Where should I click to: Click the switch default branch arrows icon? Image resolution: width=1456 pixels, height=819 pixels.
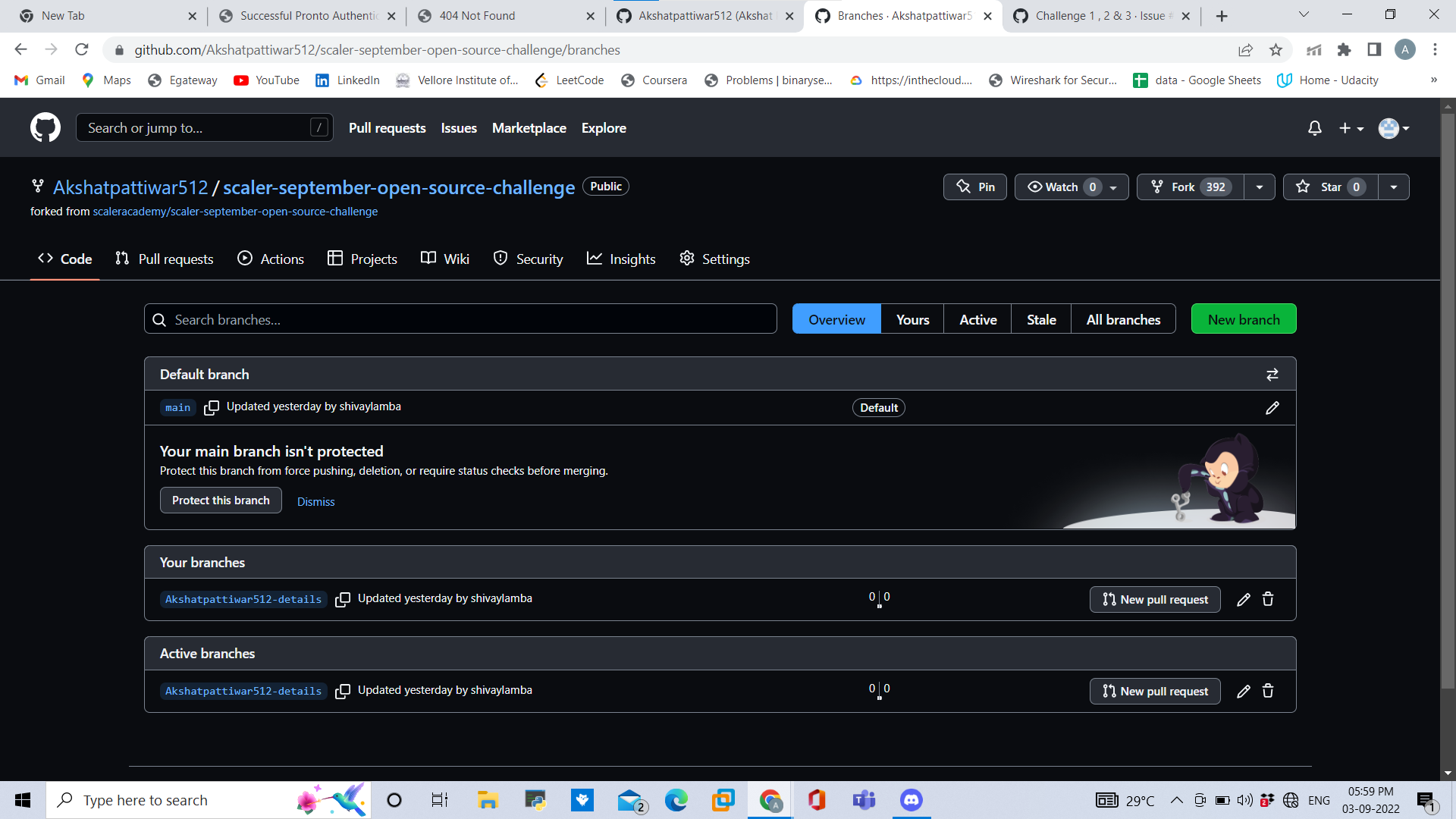1272,374
